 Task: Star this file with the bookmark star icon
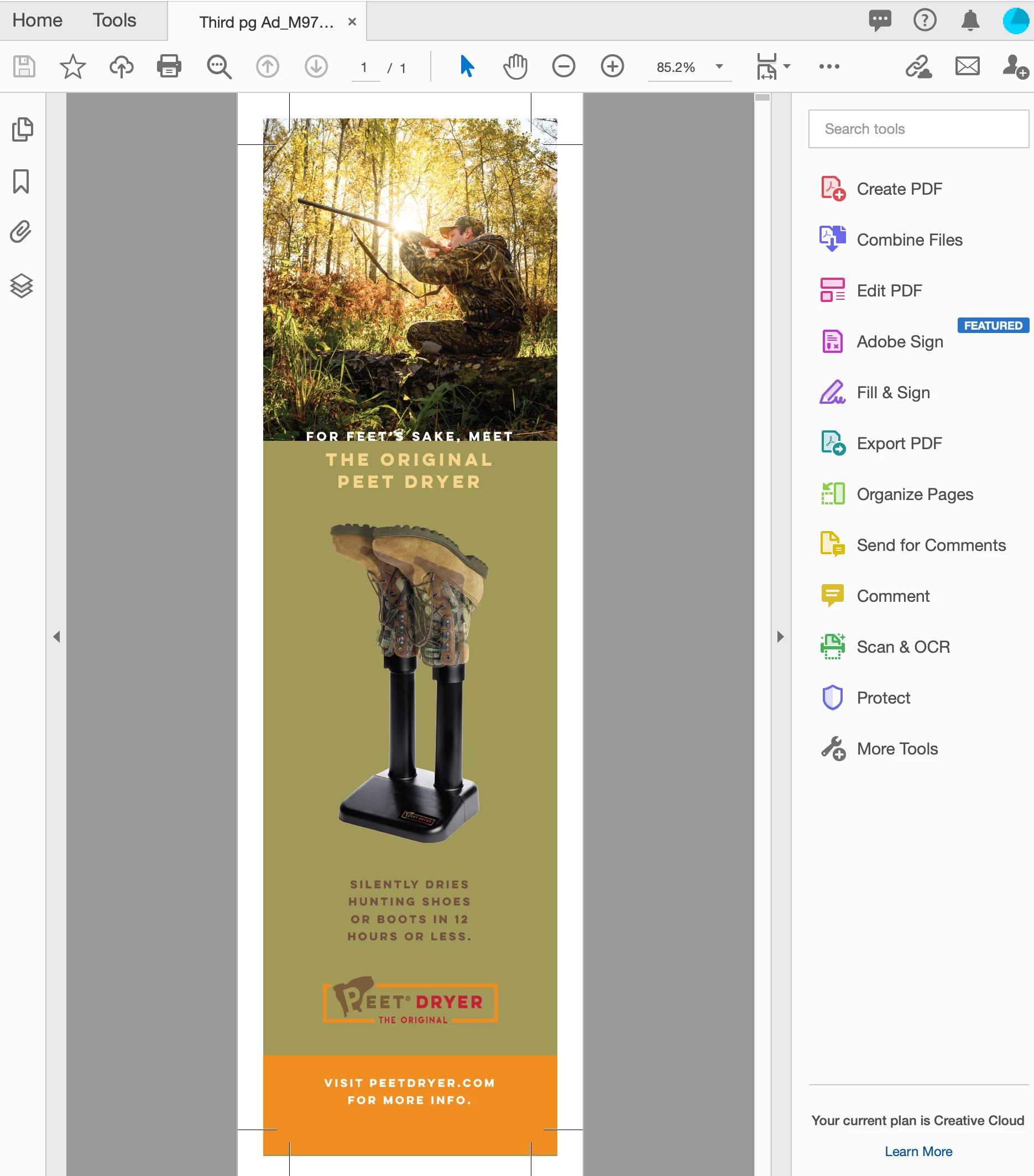click(73, 67)
